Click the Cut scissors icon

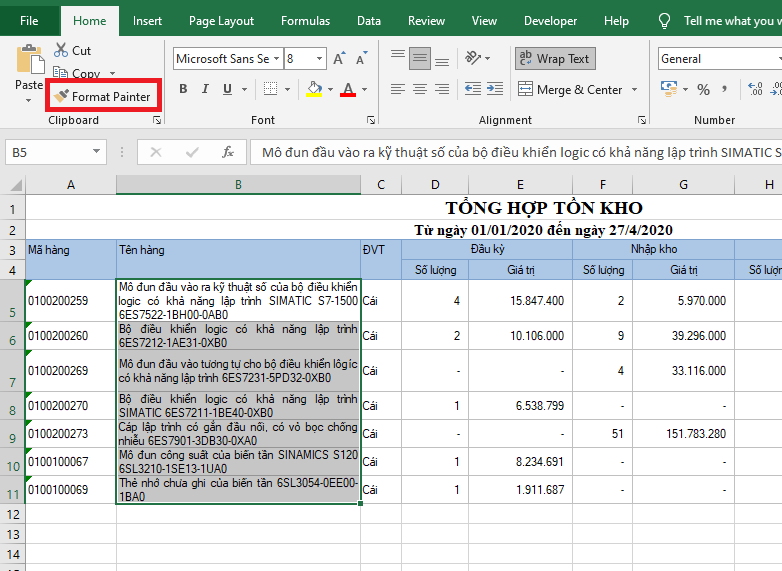pos(61,50)
